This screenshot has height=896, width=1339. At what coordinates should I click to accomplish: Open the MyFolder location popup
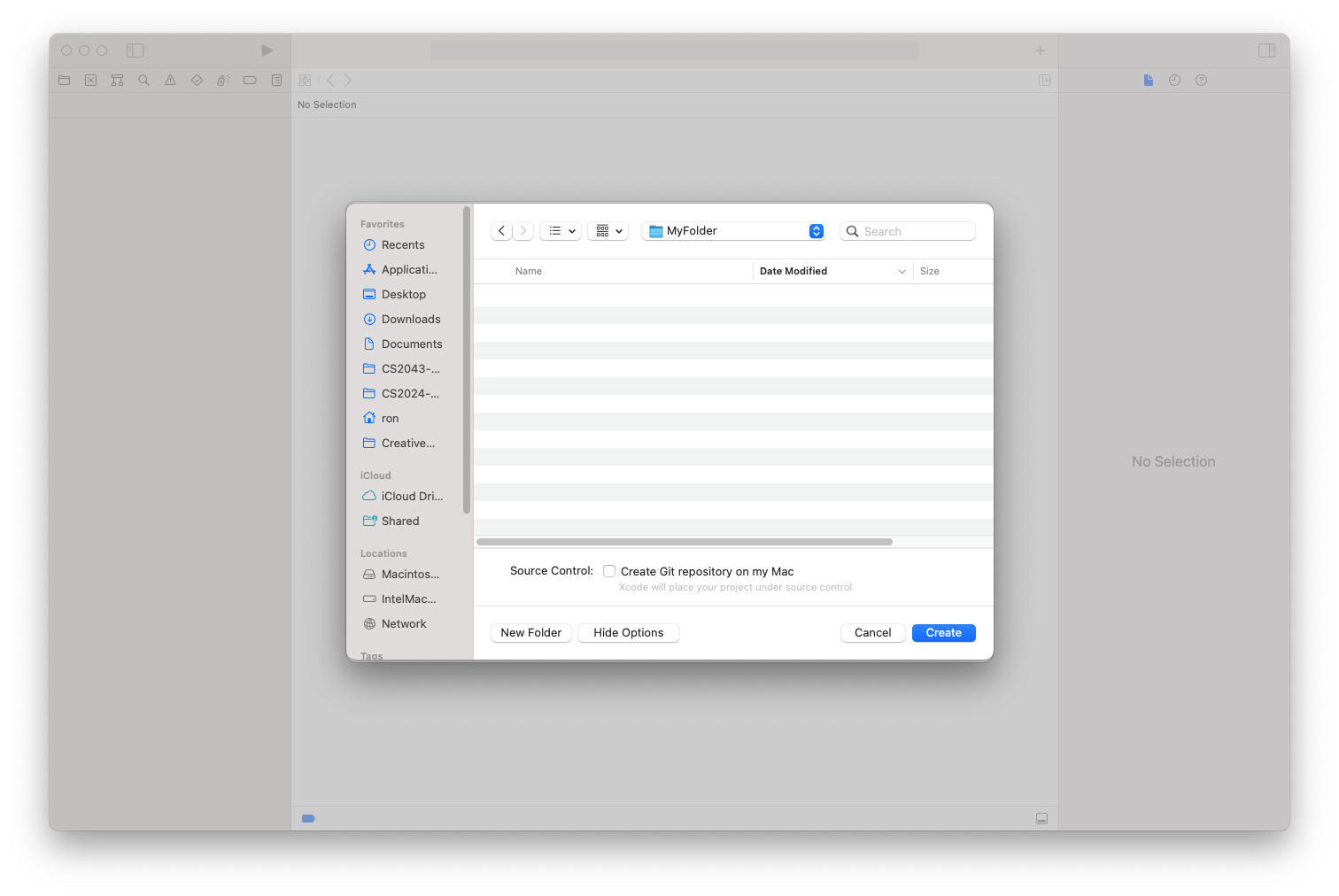tap(733, 231)
